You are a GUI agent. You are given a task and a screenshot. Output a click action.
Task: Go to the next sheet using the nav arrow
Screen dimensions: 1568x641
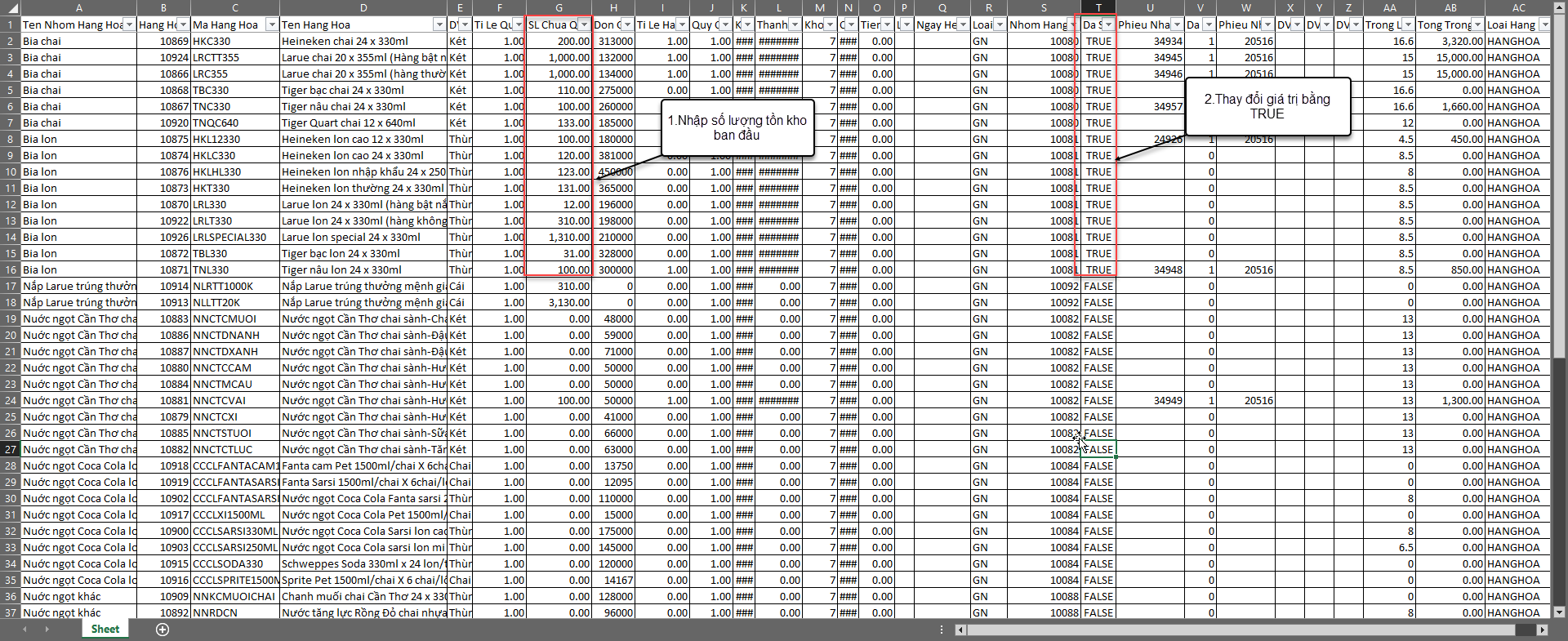click(x=47, y=630)
